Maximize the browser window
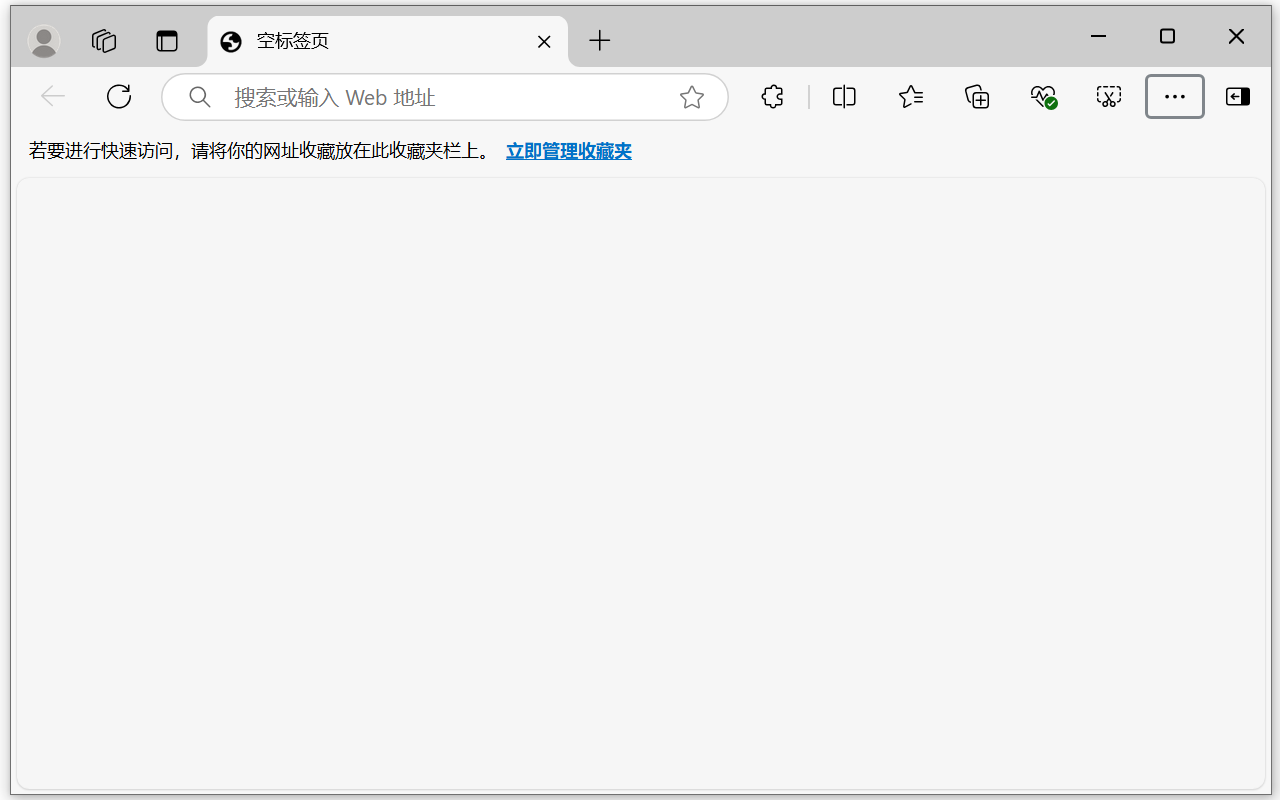The height and width of the screenshot is (800, 1280). coord(1167,37)
